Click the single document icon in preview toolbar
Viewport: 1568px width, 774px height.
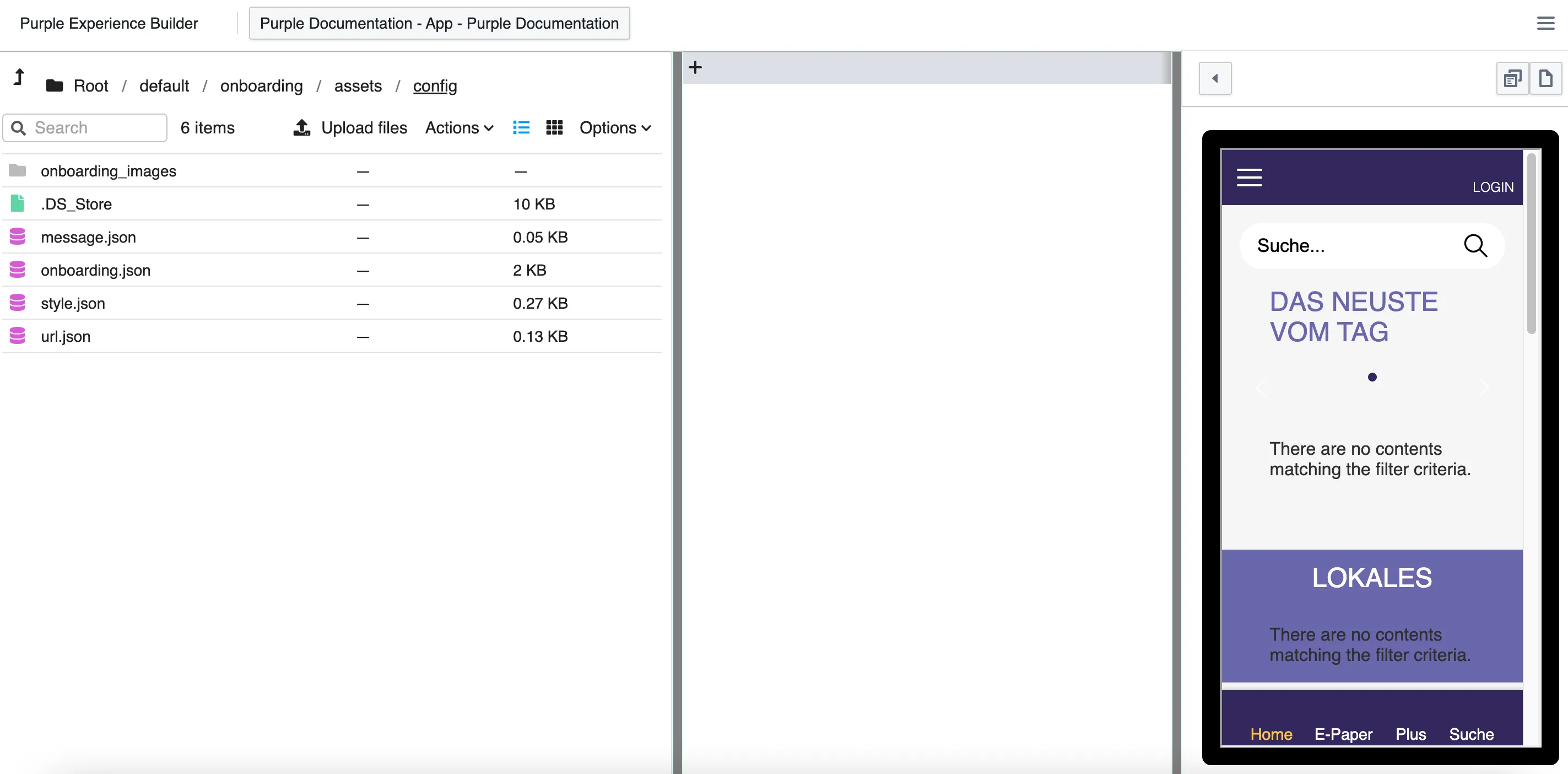click(x=1545, y=78)
